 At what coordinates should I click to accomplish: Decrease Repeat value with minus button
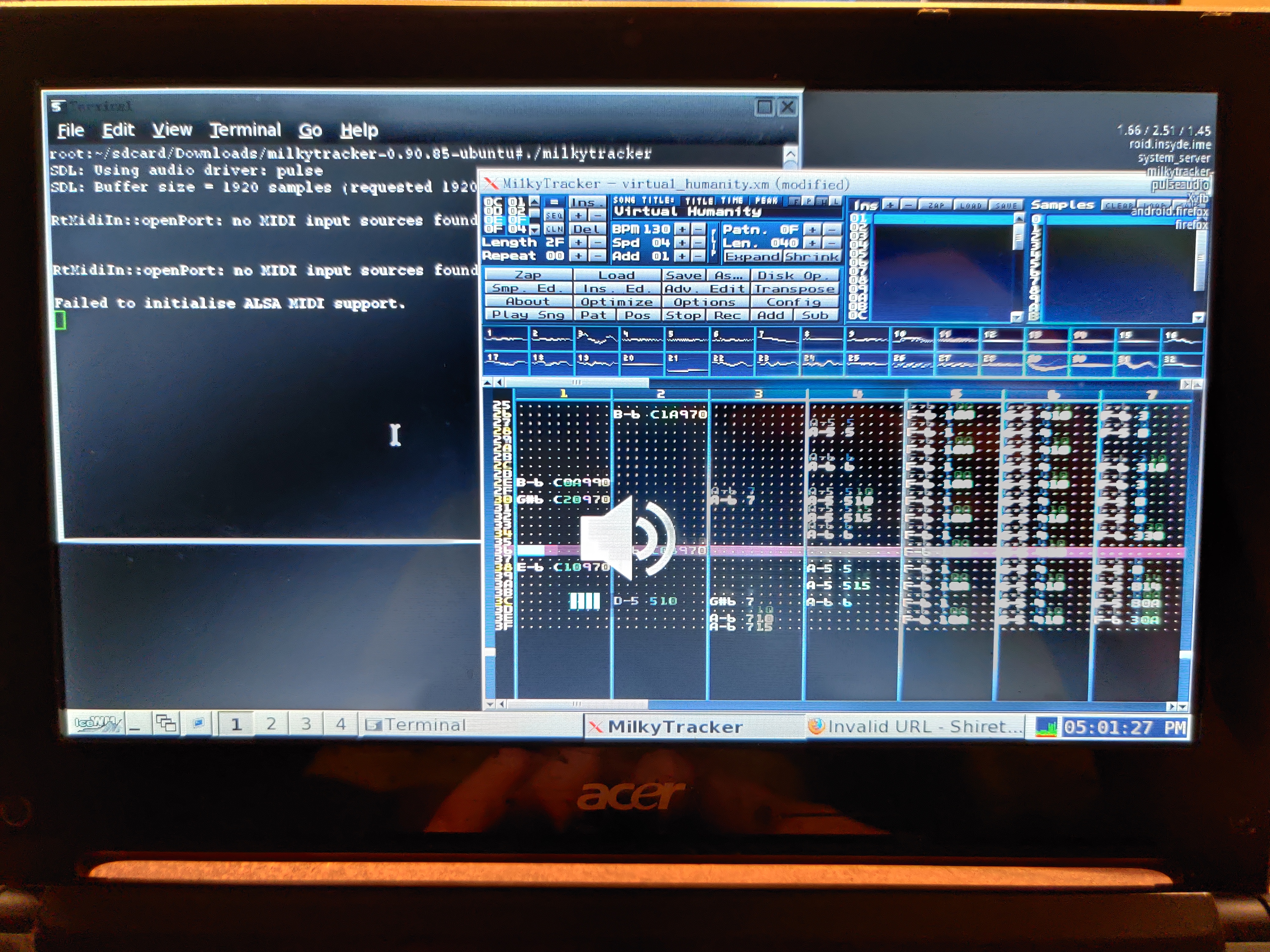pos(598,256)
